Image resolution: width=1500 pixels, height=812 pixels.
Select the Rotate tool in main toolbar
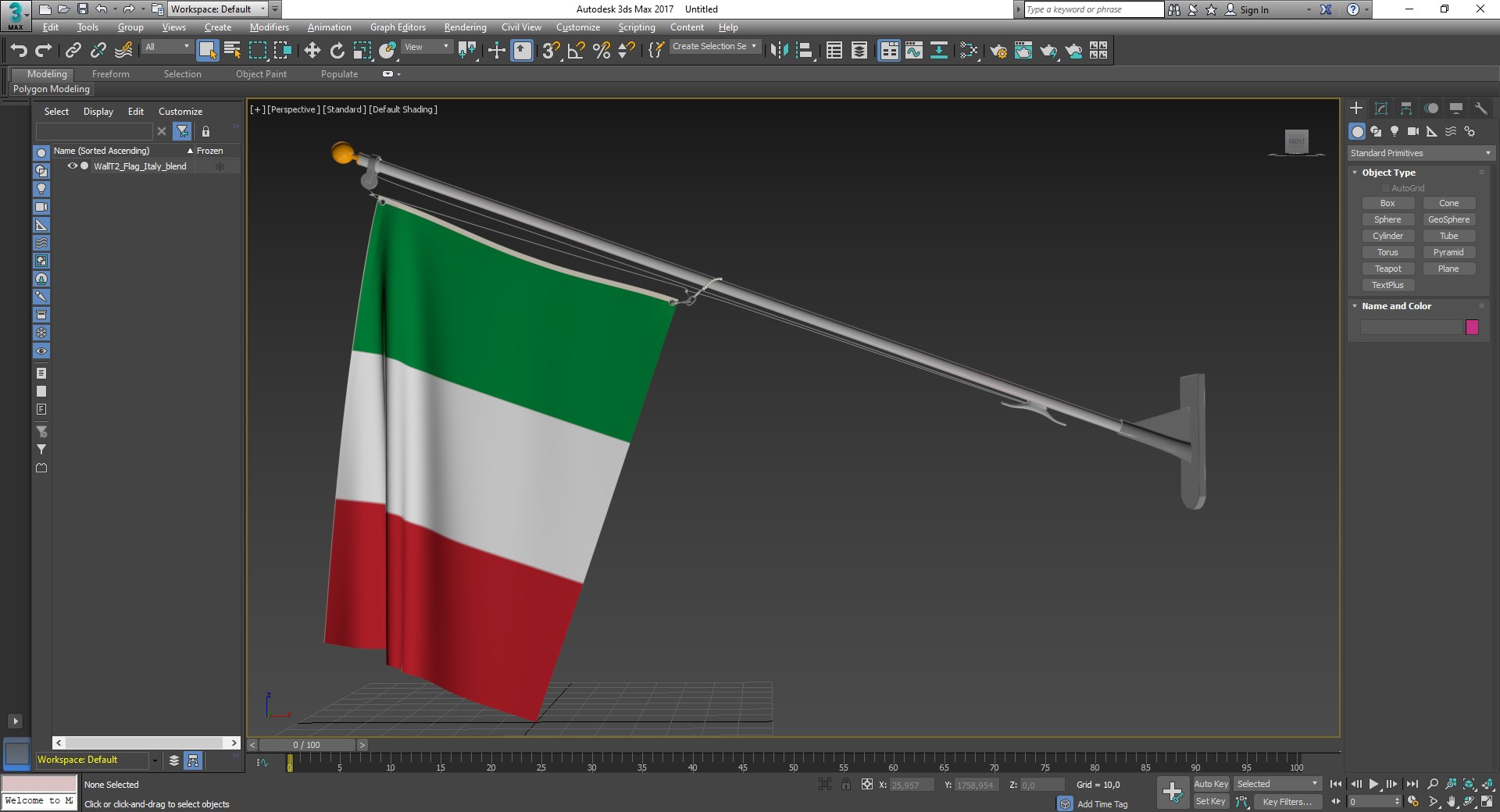click(x=337, y=51)
